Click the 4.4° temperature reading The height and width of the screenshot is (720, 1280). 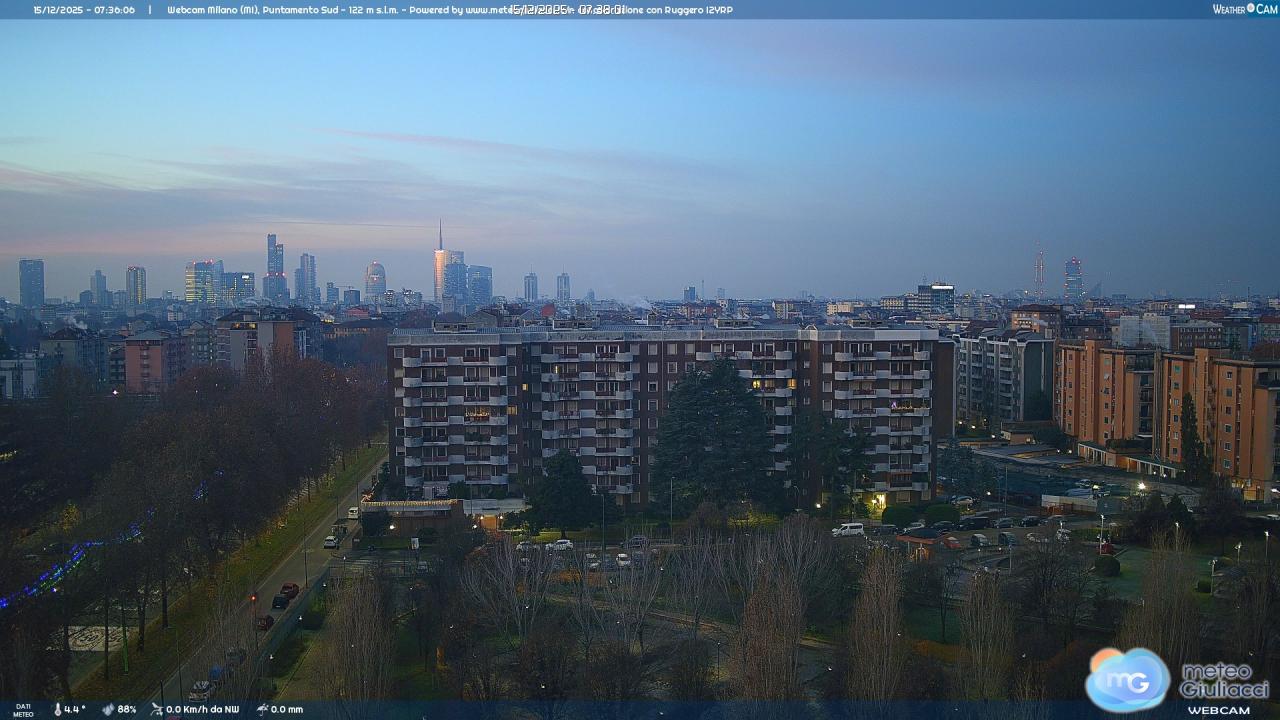point(75,709)
